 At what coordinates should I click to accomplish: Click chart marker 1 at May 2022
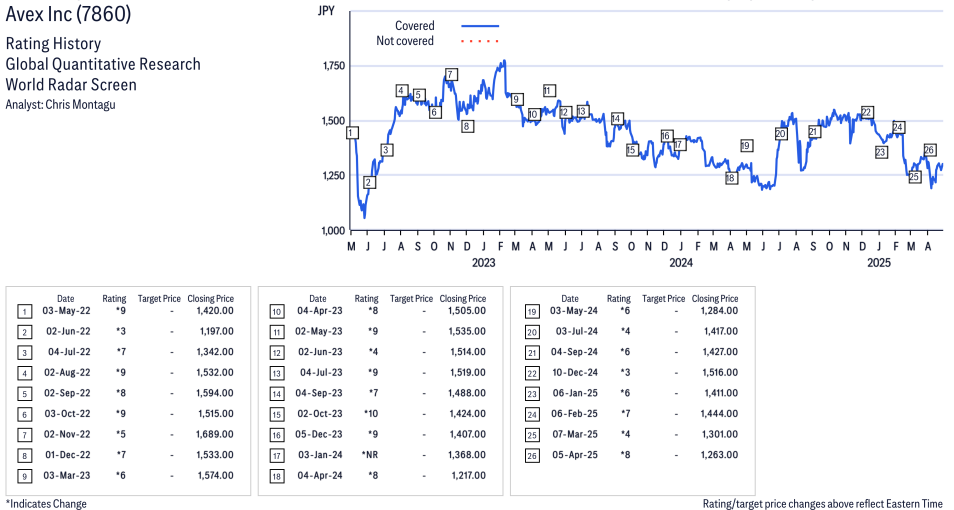click(x=352, y=133)
